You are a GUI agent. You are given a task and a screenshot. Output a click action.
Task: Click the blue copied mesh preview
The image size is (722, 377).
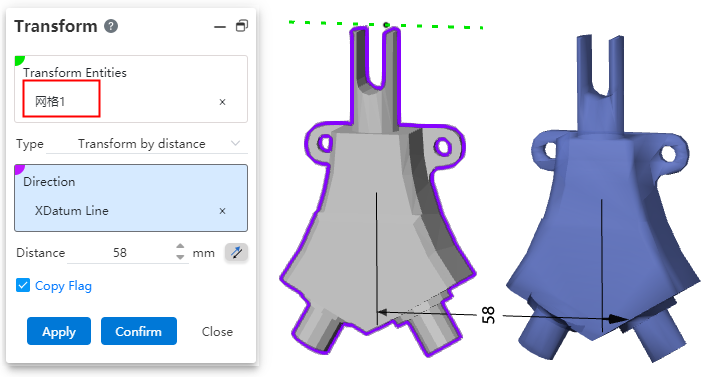coord(603,198)
